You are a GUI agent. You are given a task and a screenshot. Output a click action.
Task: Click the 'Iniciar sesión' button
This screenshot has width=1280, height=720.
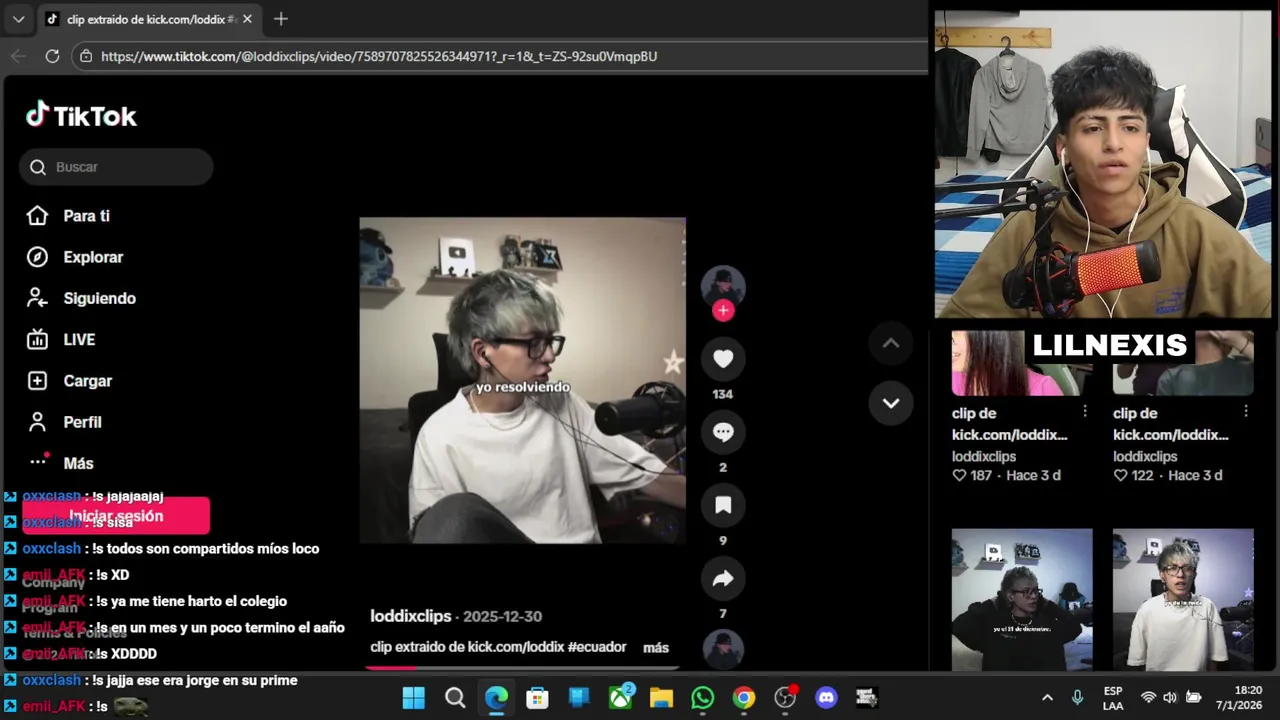pos(116,516)
